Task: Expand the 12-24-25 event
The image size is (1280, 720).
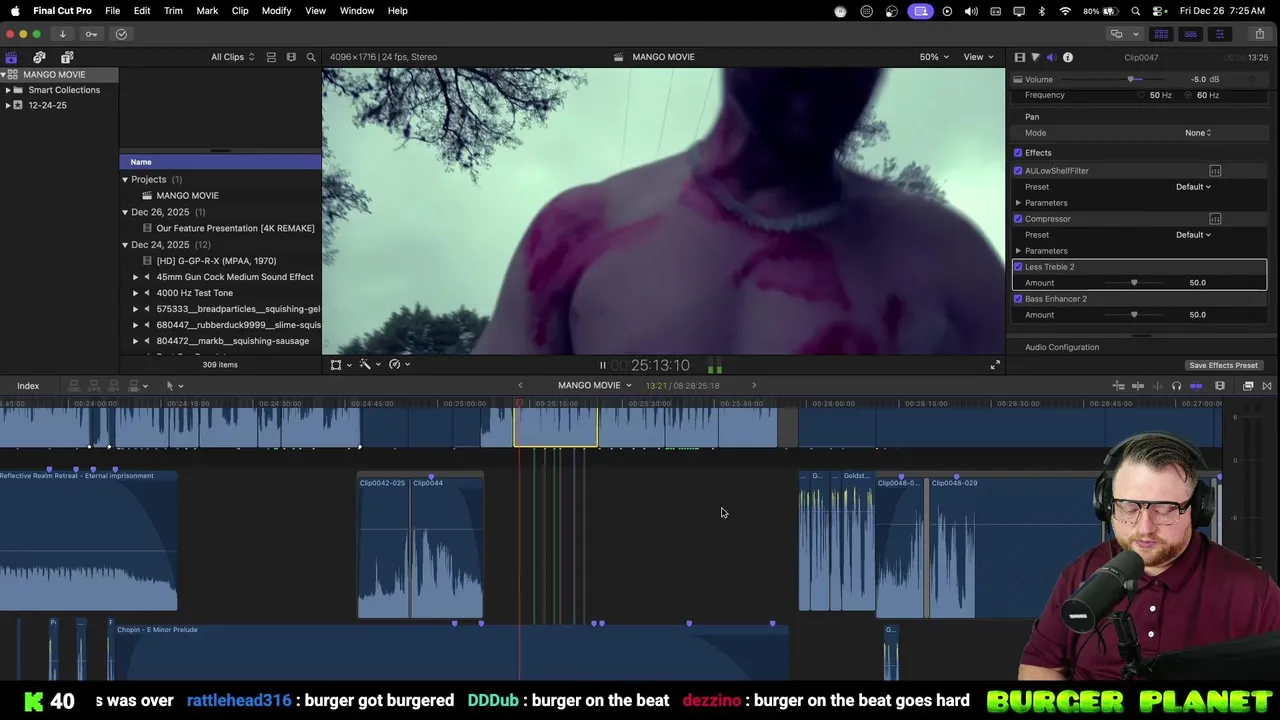Action: (x=8, y=105)
